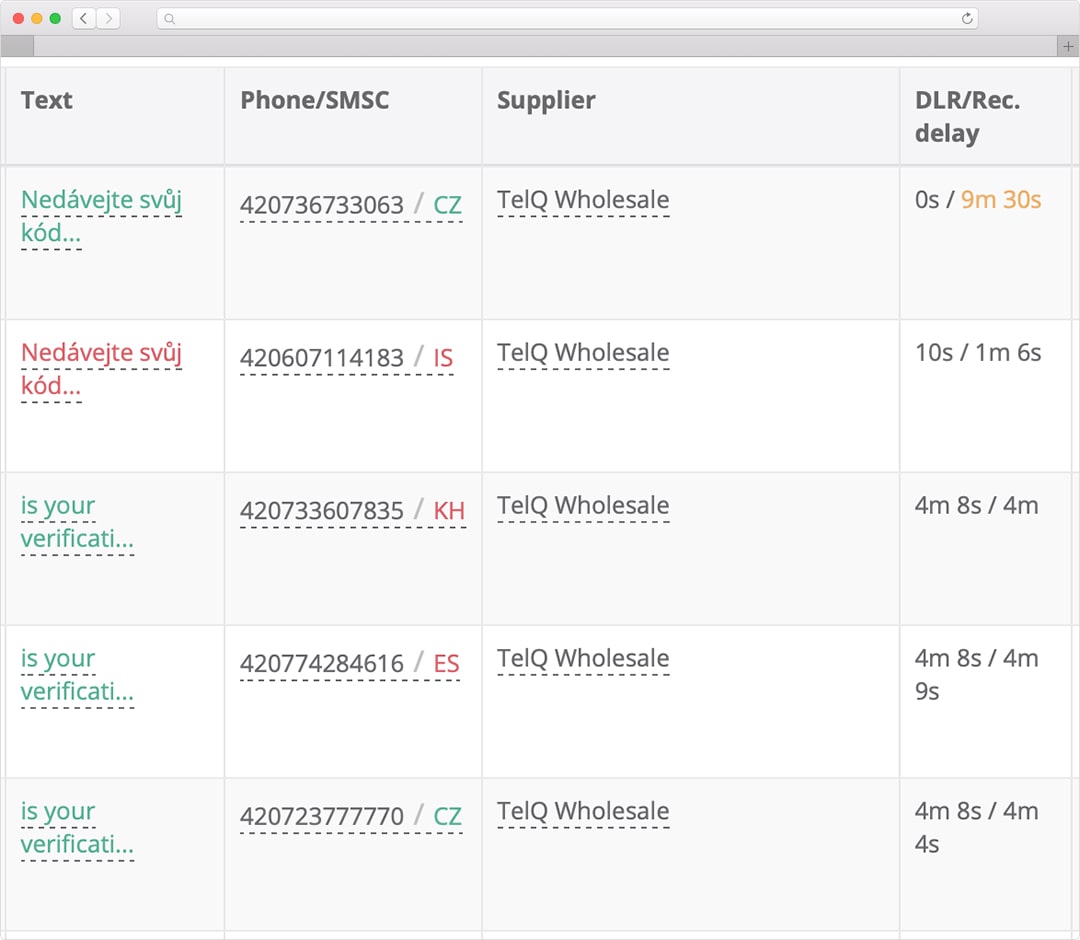The height and width of the screenshot is (940, 1080).
Task: Click the Supplier column header
Action: pos(546,101)
